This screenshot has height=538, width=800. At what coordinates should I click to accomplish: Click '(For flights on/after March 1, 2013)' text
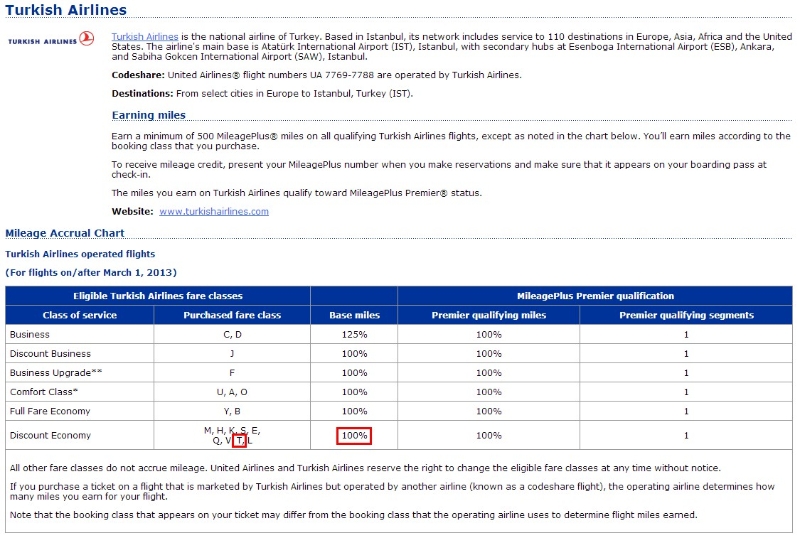pos(91,273)
